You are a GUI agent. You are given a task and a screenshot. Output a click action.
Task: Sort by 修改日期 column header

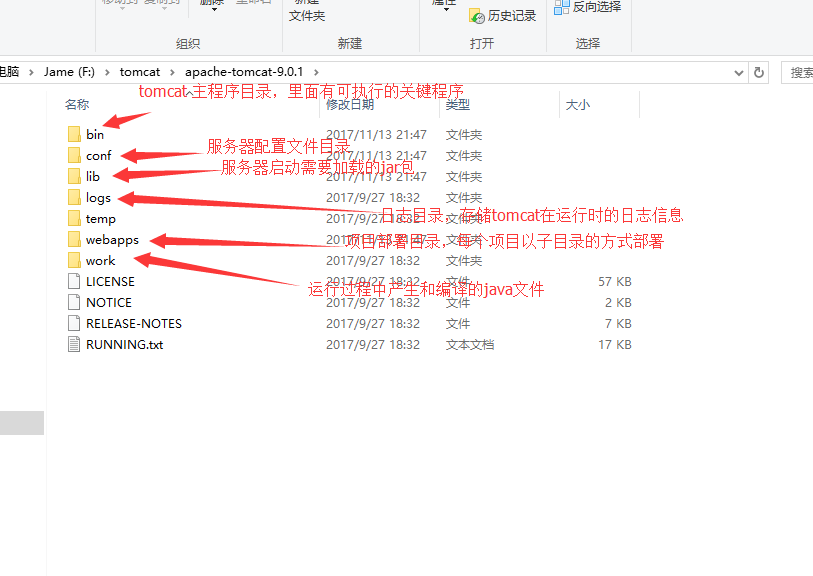point(350,105)
